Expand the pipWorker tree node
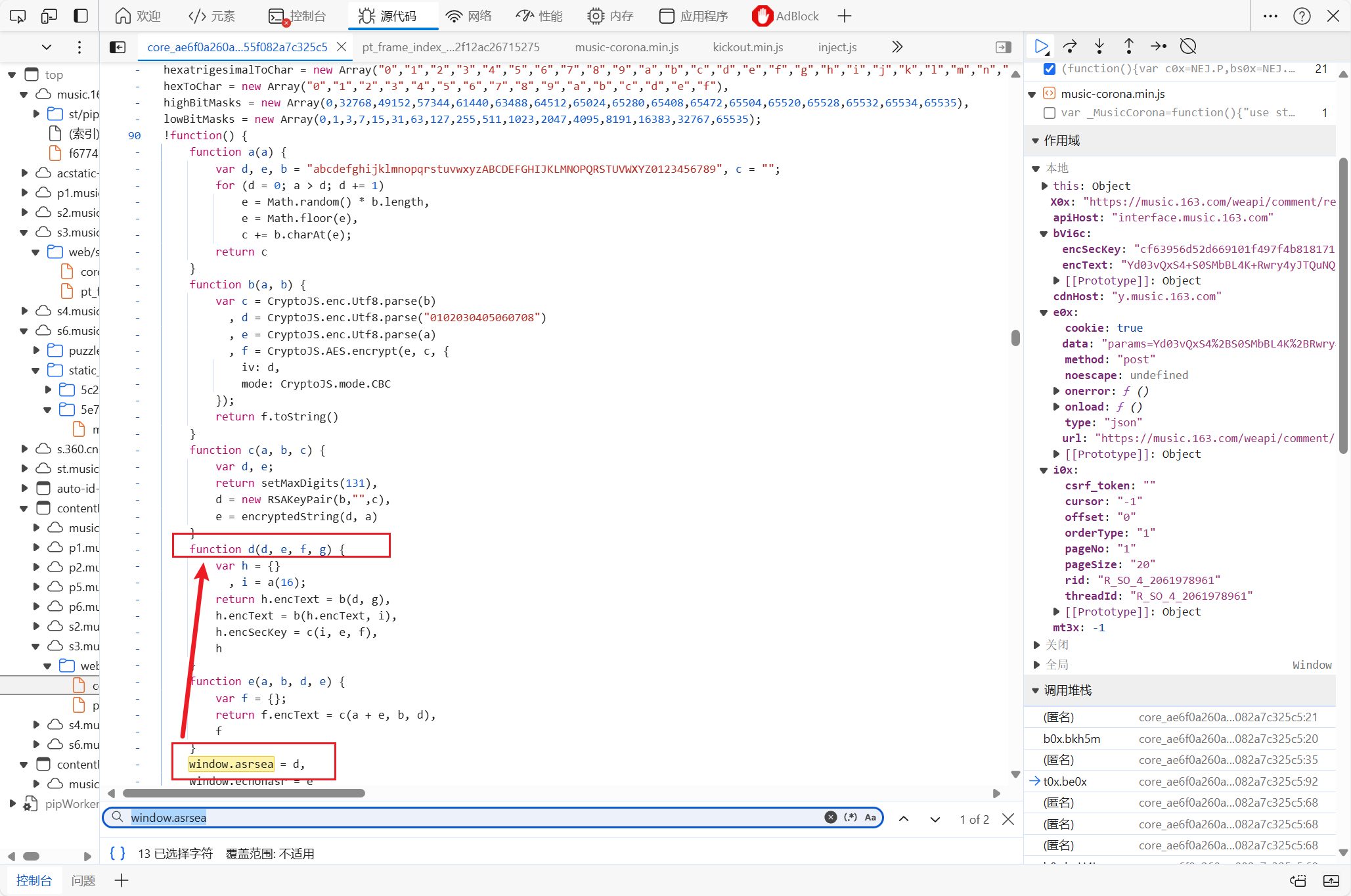The width and height of the screenshot is (1351, 896). coord(12,803)
